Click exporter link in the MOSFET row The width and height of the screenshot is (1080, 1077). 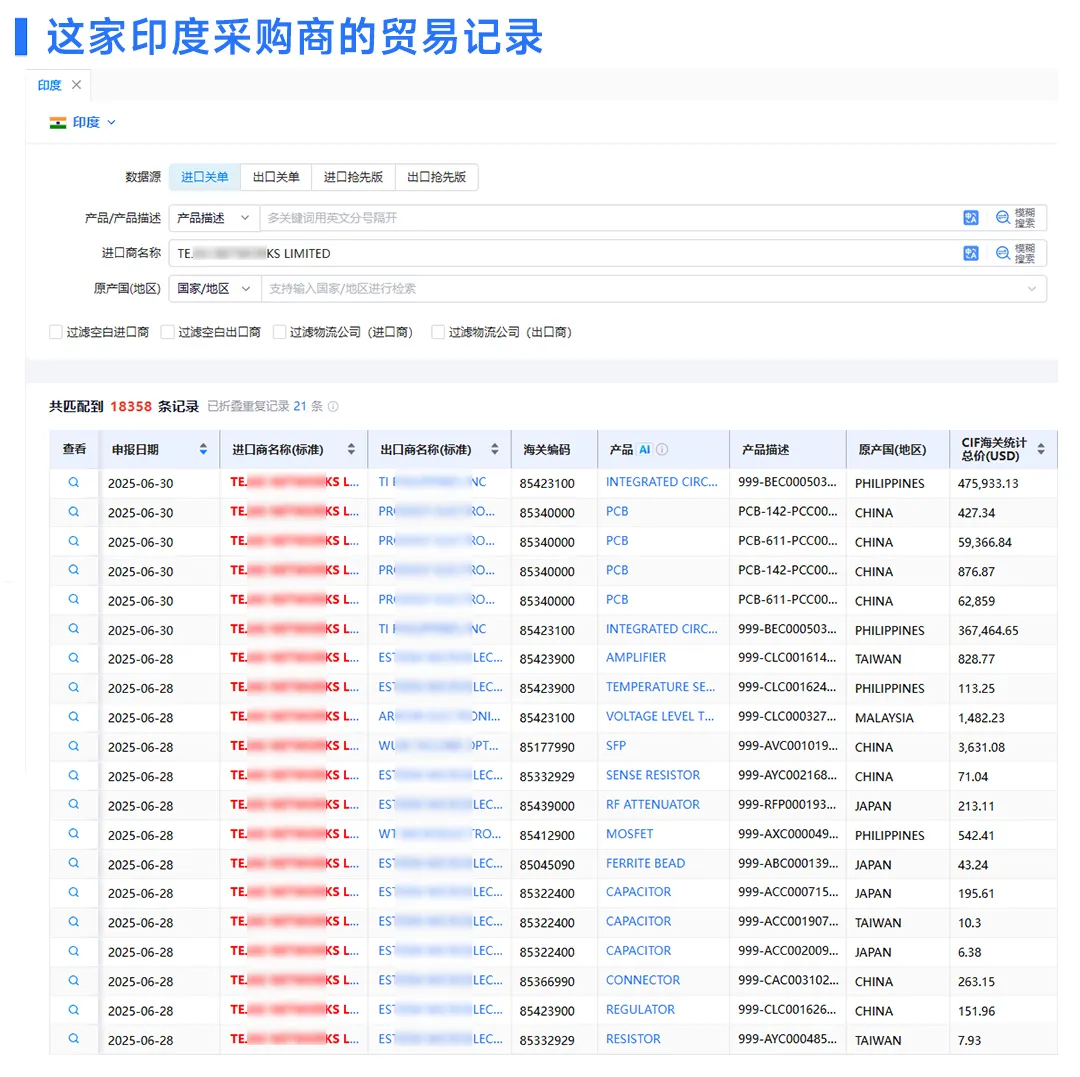(439, 834)
